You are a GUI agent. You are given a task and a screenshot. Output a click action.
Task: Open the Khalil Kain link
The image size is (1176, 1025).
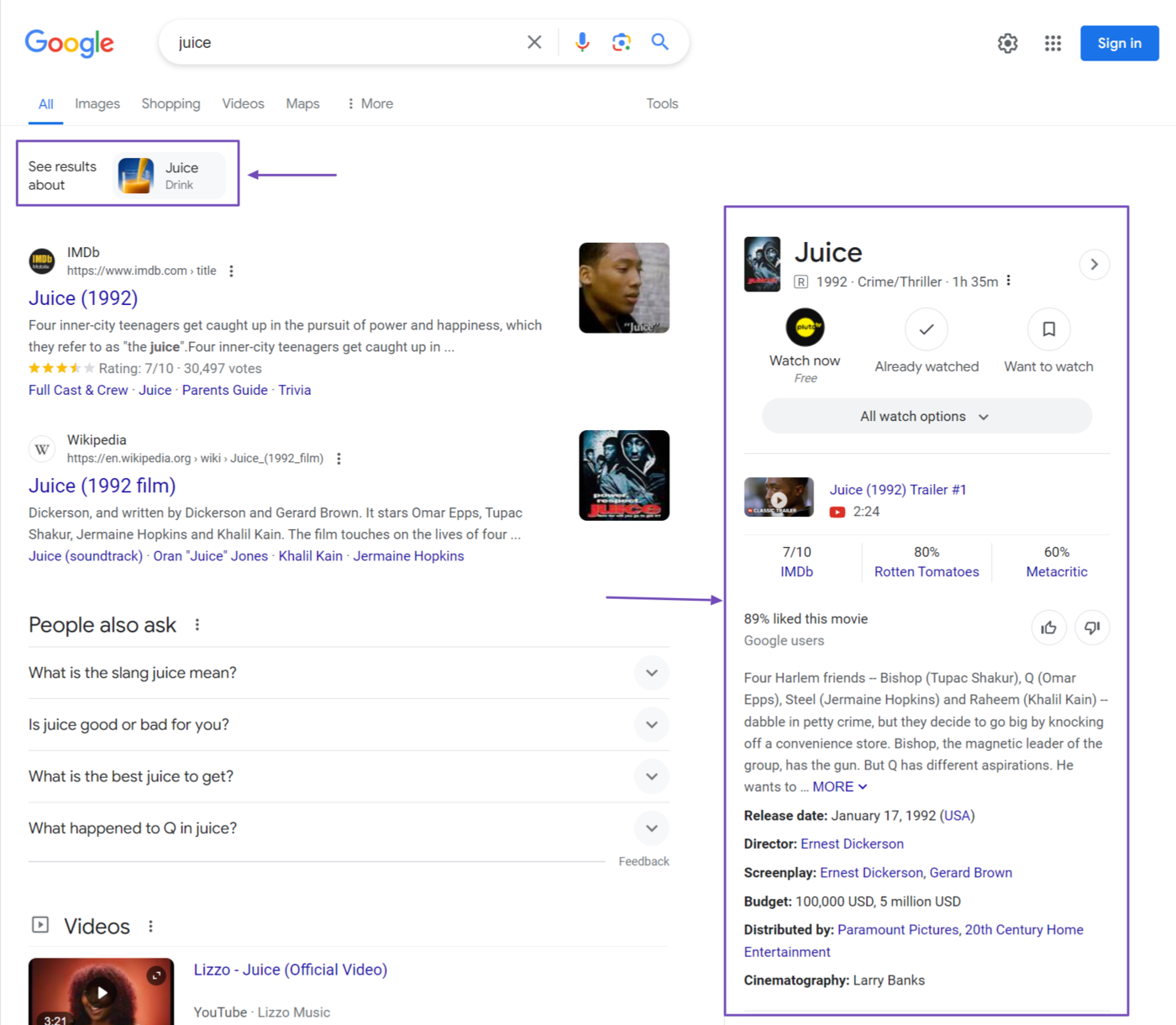[x=311, y=556]
